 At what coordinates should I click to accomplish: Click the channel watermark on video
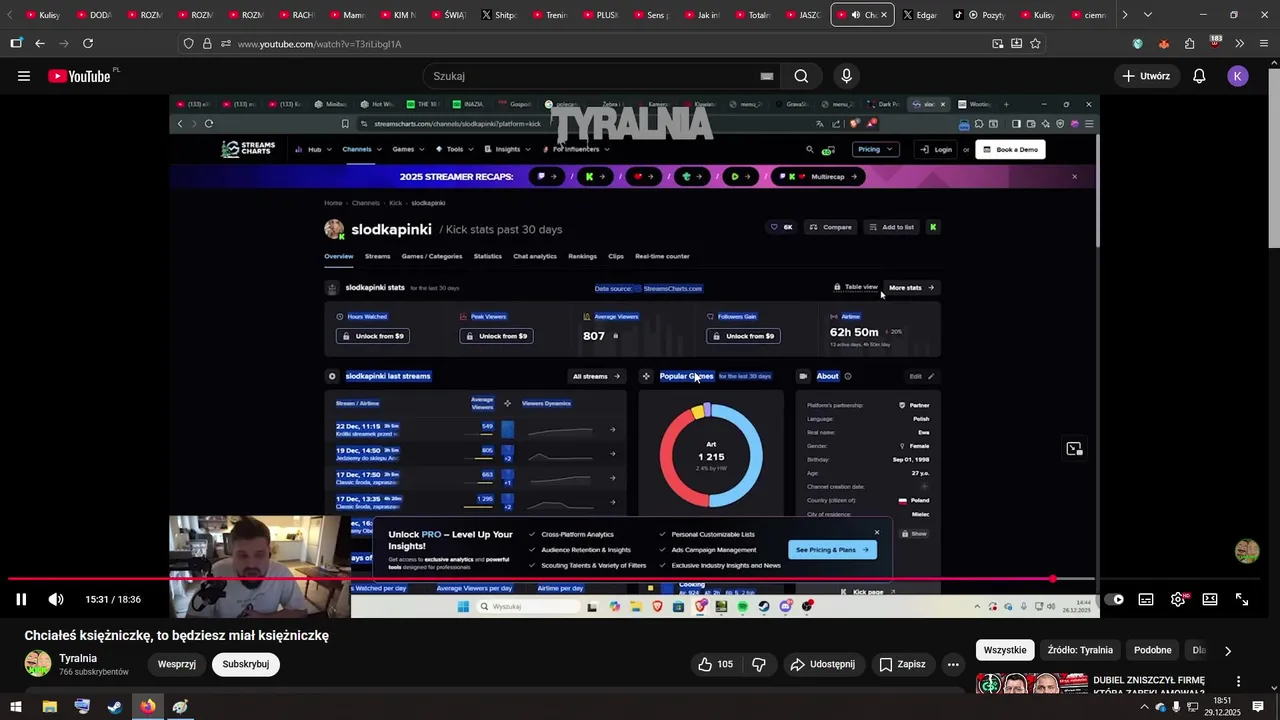[1247, 551]
